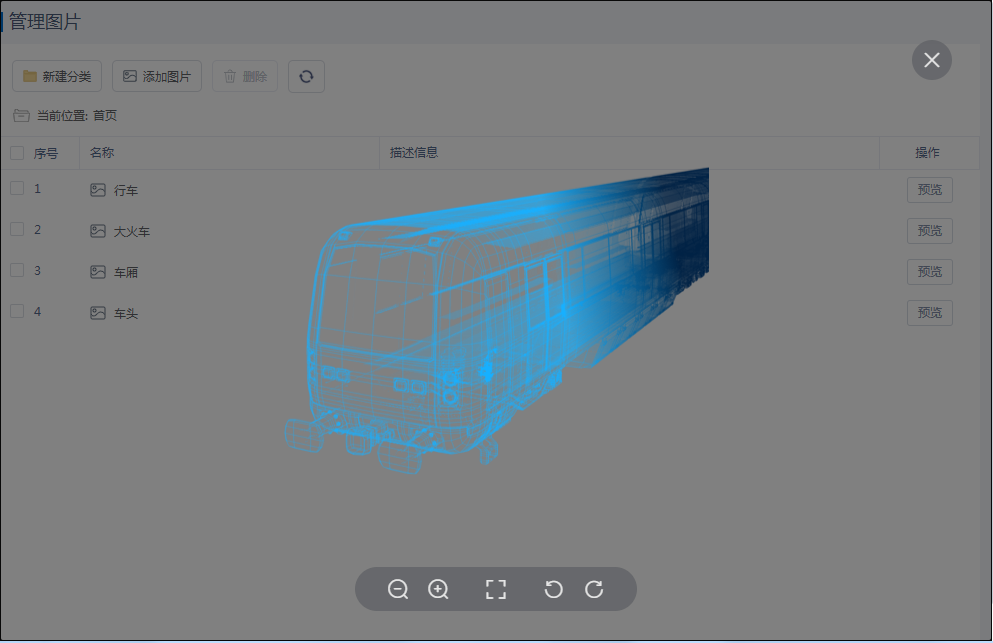
Task: Select the checkbox for row 2 大火车
Action: 17,229
